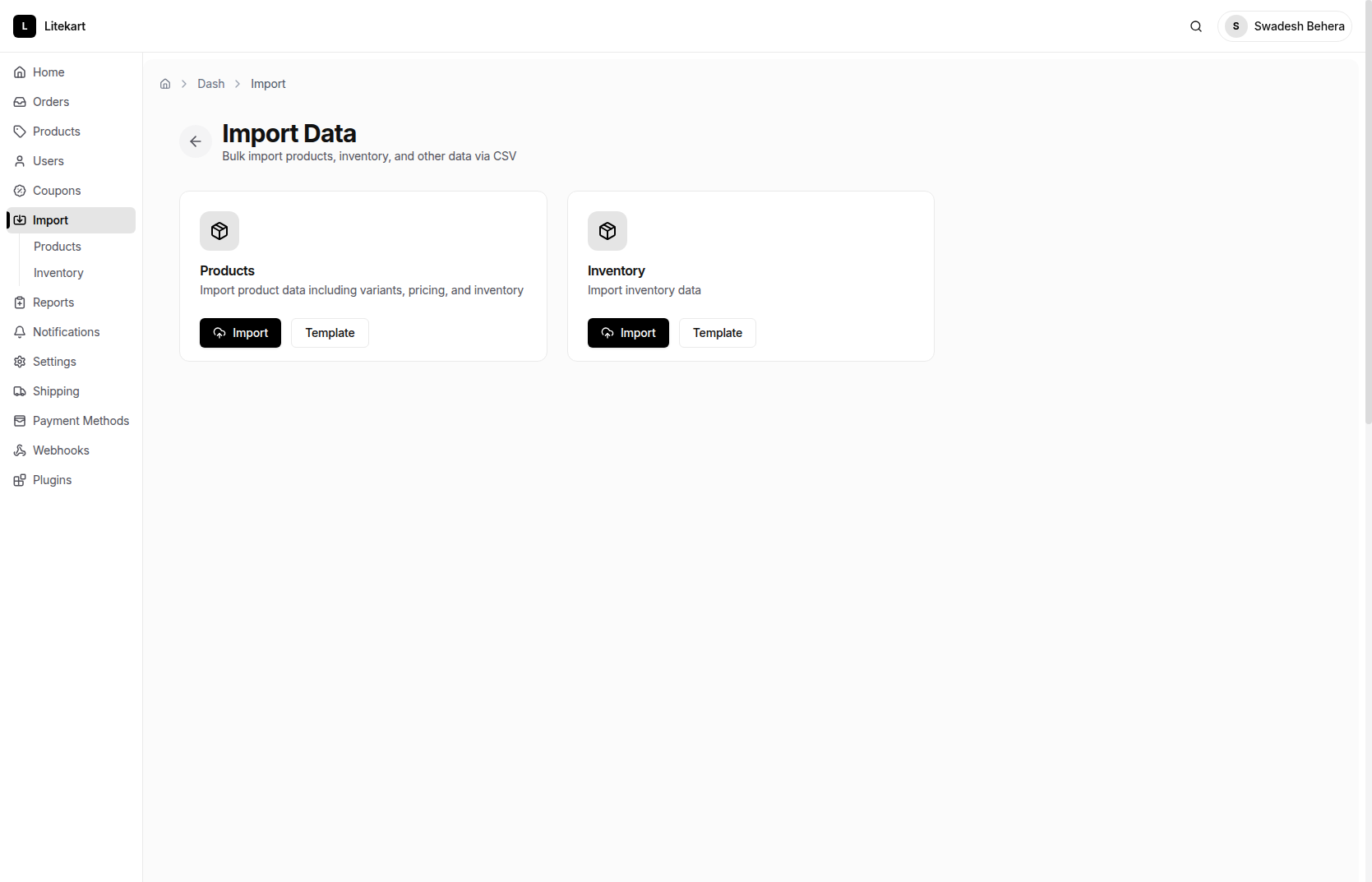Click the Litekart logo icon
The height and width of the screenshot is (882, 1372).
[25, 26]
